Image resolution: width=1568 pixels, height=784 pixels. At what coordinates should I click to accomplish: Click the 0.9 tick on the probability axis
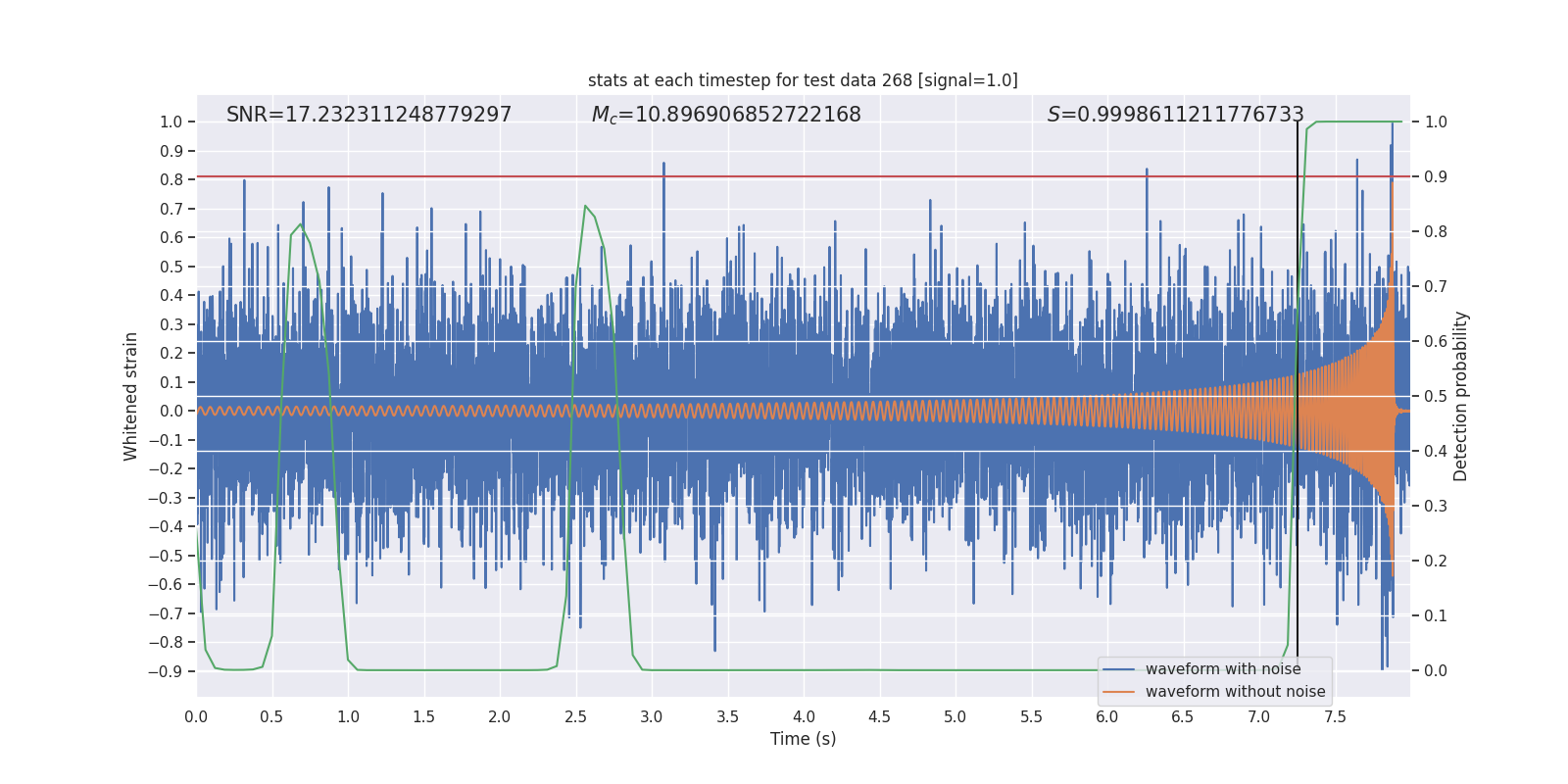tap(1436, 176)
